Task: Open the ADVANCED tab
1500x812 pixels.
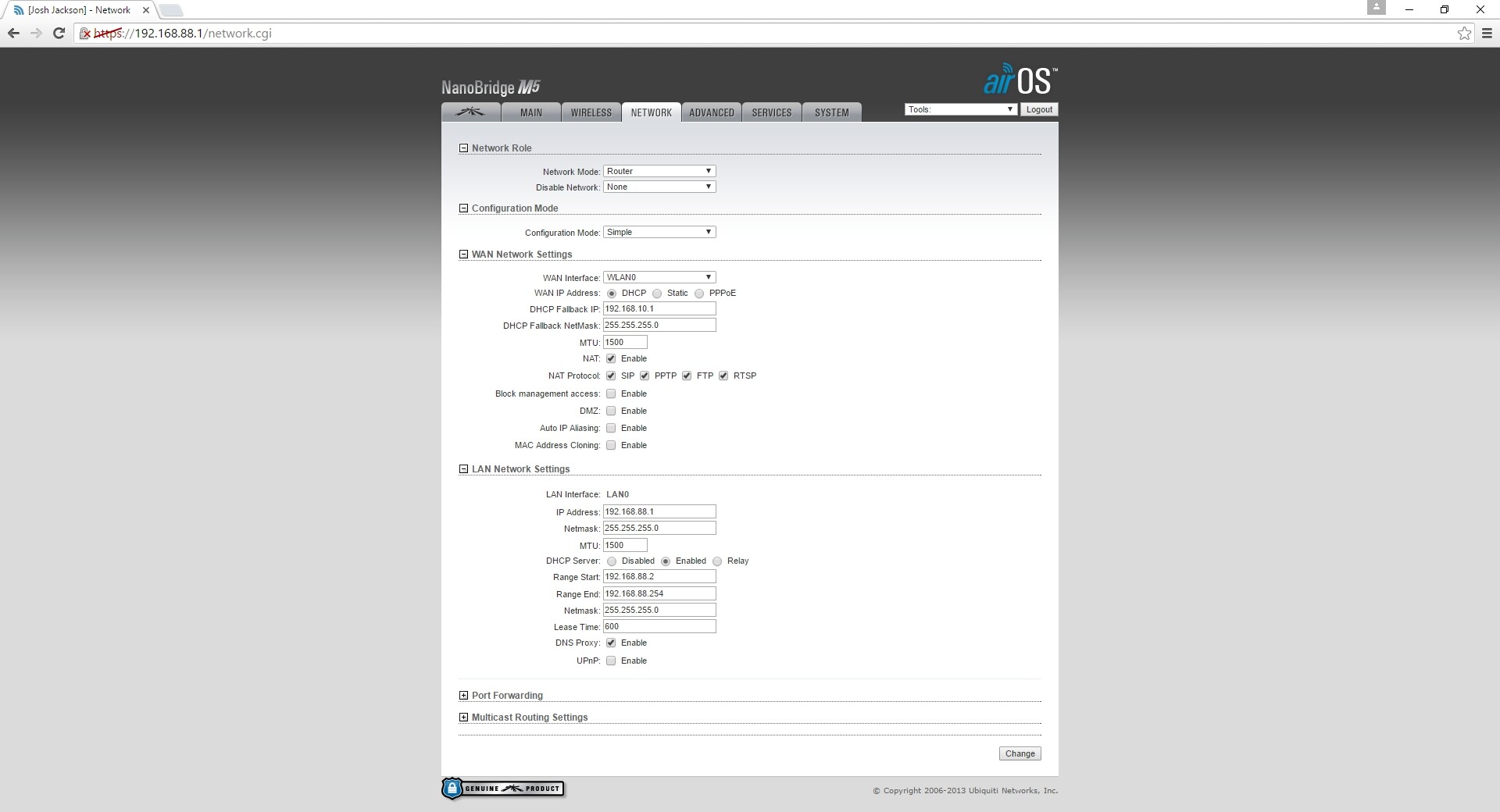Action: tap(710, 112)
